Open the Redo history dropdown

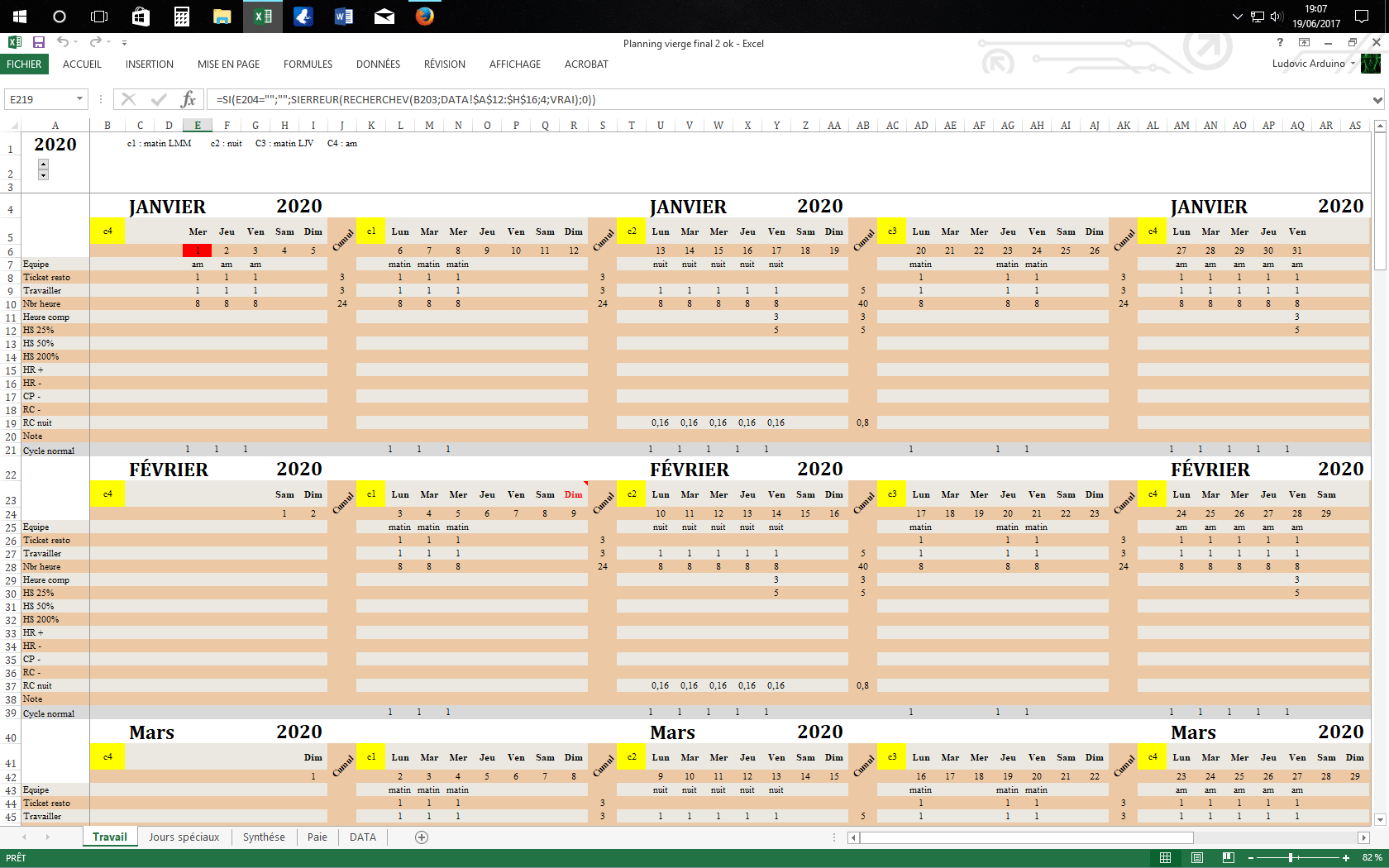click(x=109, y=42)
